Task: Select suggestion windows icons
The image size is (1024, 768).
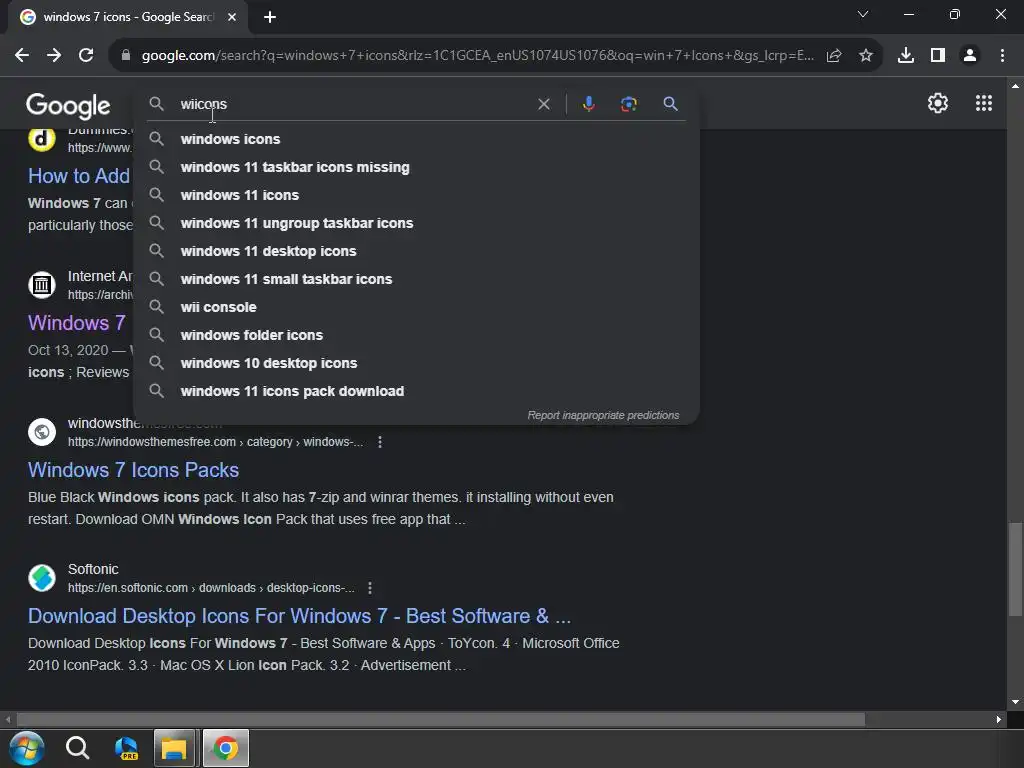Action: tap(416, 139)
